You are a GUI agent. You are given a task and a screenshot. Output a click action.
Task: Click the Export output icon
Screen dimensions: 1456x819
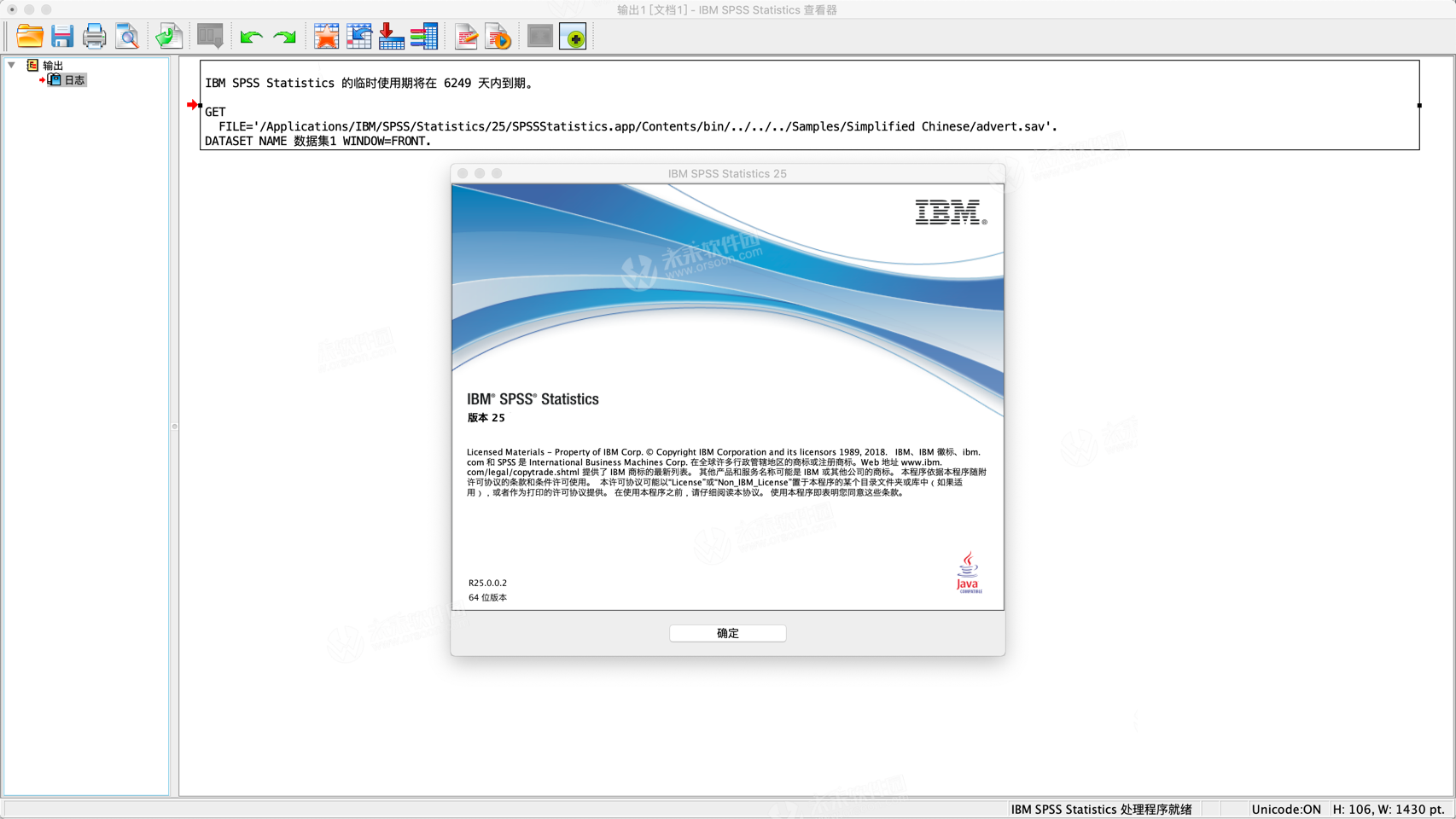click(168, 37)
